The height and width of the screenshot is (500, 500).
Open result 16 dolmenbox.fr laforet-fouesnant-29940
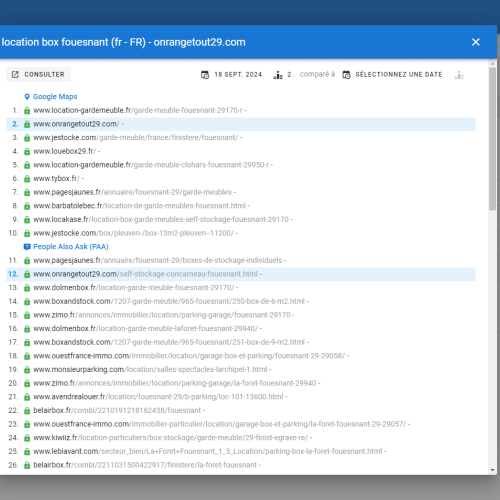146,329
